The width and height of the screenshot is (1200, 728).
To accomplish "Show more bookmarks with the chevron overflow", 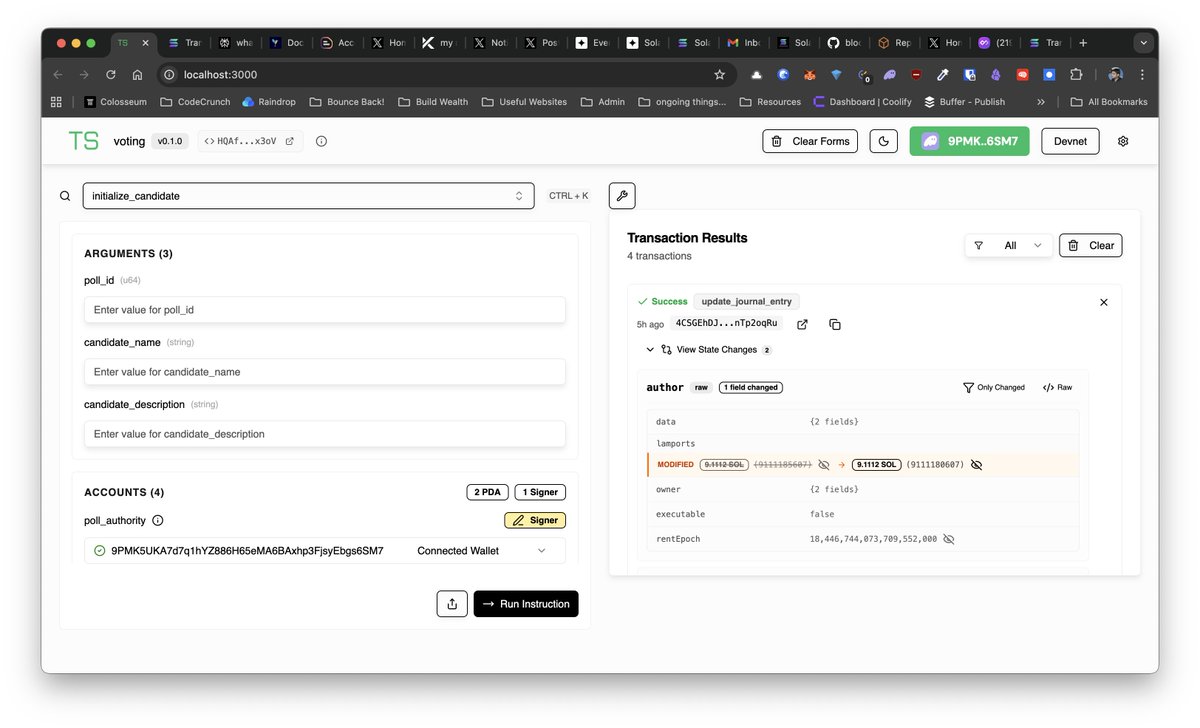I will click(x=1041, y=102).
